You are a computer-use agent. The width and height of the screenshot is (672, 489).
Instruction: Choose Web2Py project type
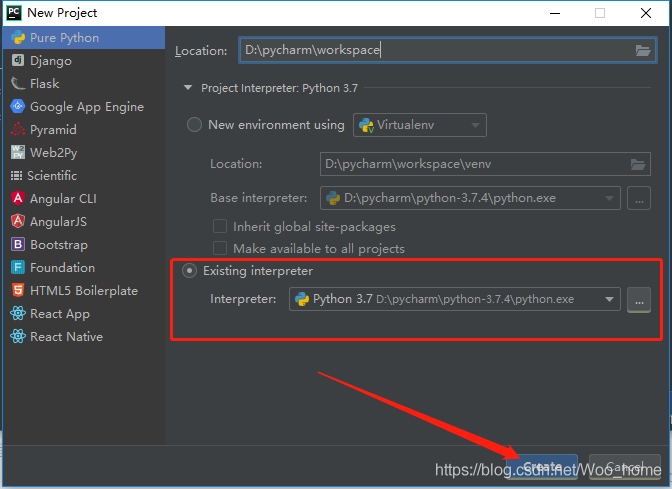tap(84, 153)
